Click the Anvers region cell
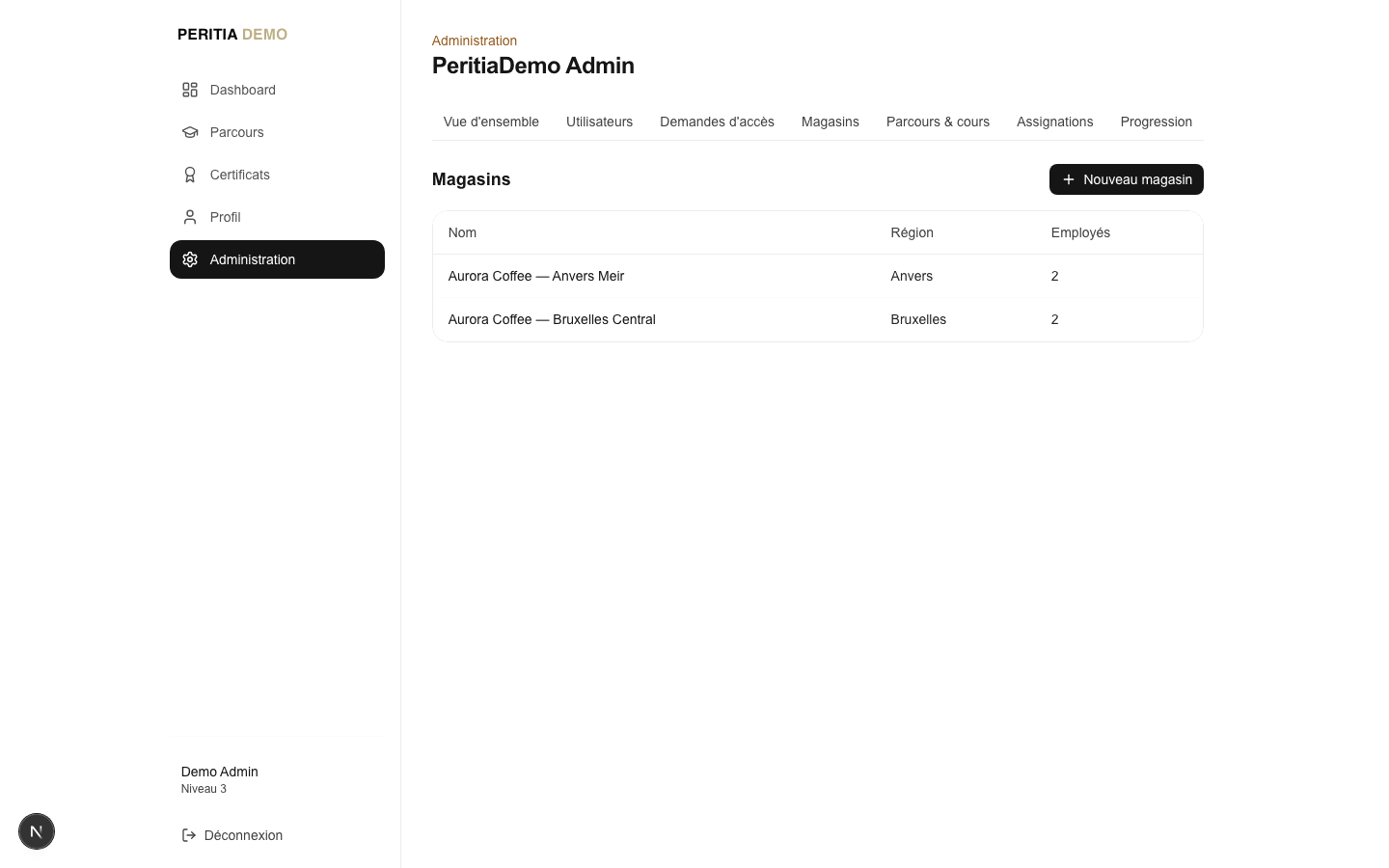 [x=912, y=276]
